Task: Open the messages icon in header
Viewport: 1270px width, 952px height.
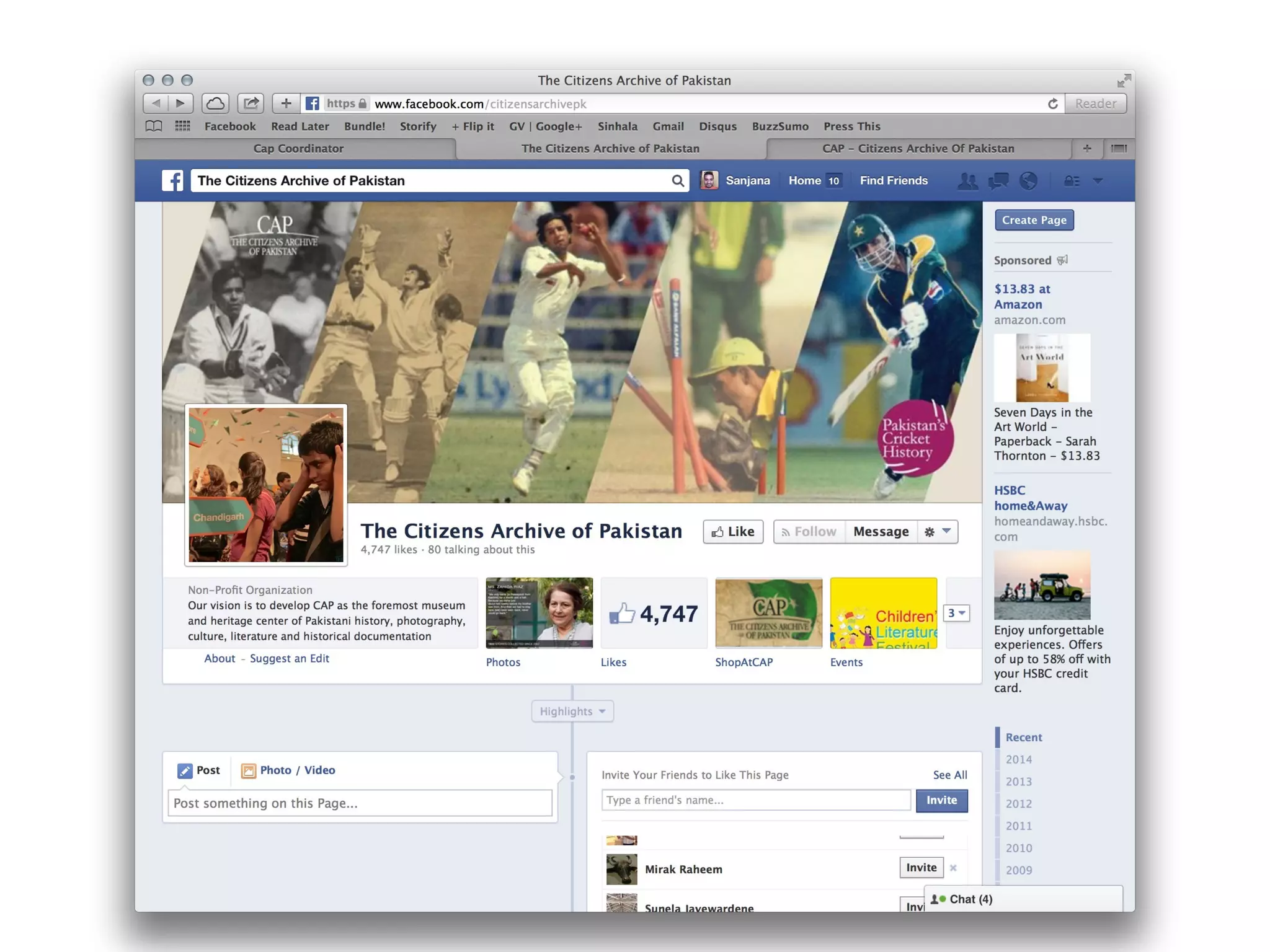Action: (x=998, y=181)
